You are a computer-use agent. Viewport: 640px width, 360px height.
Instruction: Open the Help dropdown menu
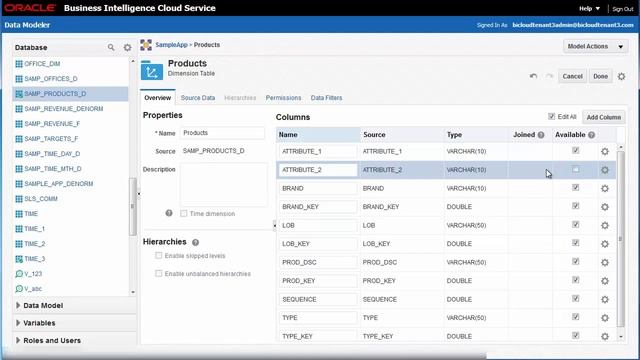tap(589, 8)
